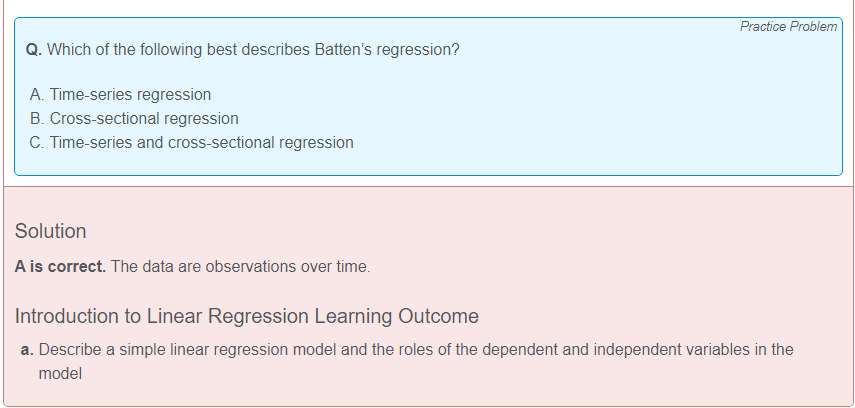The image size is (855, 408).
Task: Click learning outcome item a. description
Action: coord(416,361)
